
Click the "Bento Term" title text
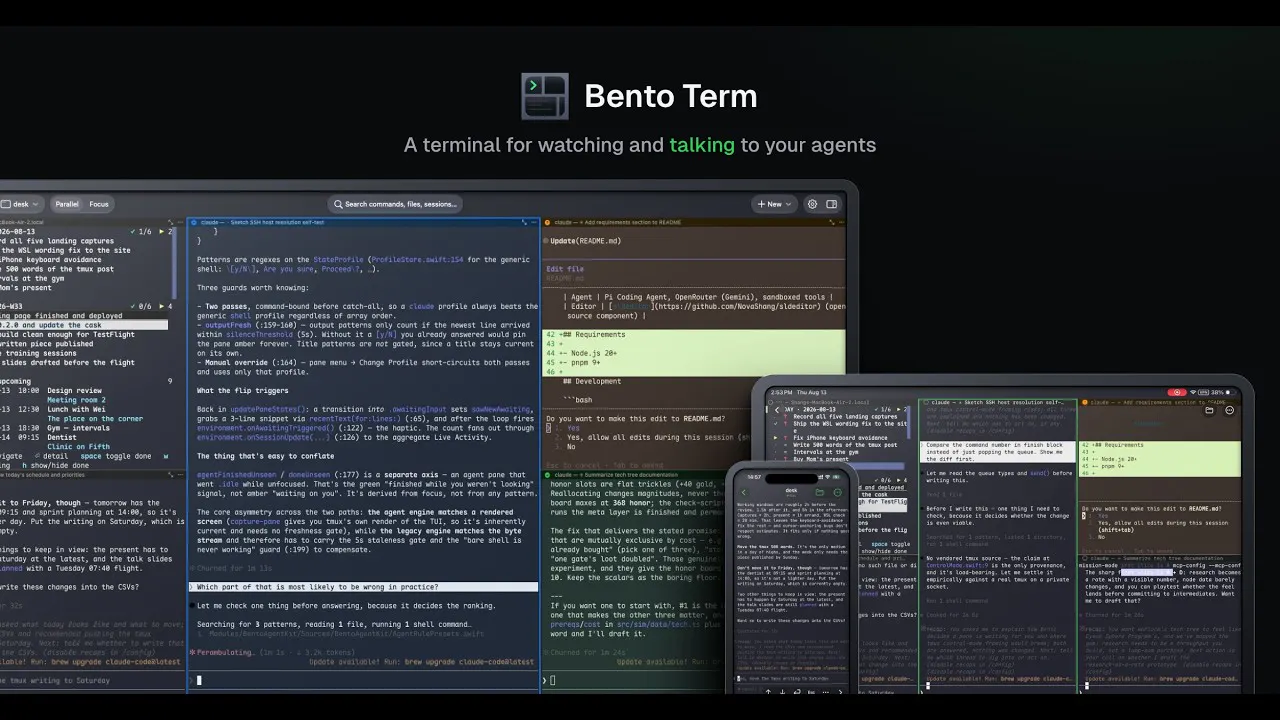(x=670, y=96)
